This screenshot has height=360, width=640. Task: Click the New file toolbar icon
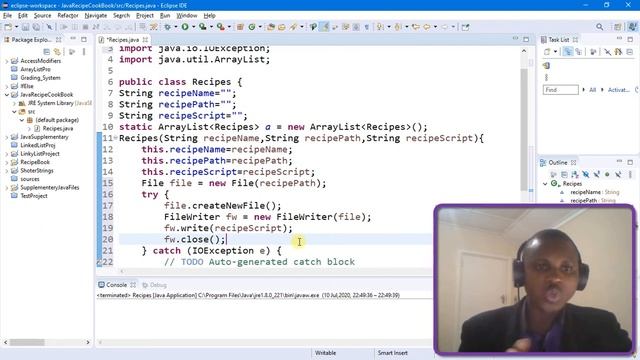(x=8, y=27)
